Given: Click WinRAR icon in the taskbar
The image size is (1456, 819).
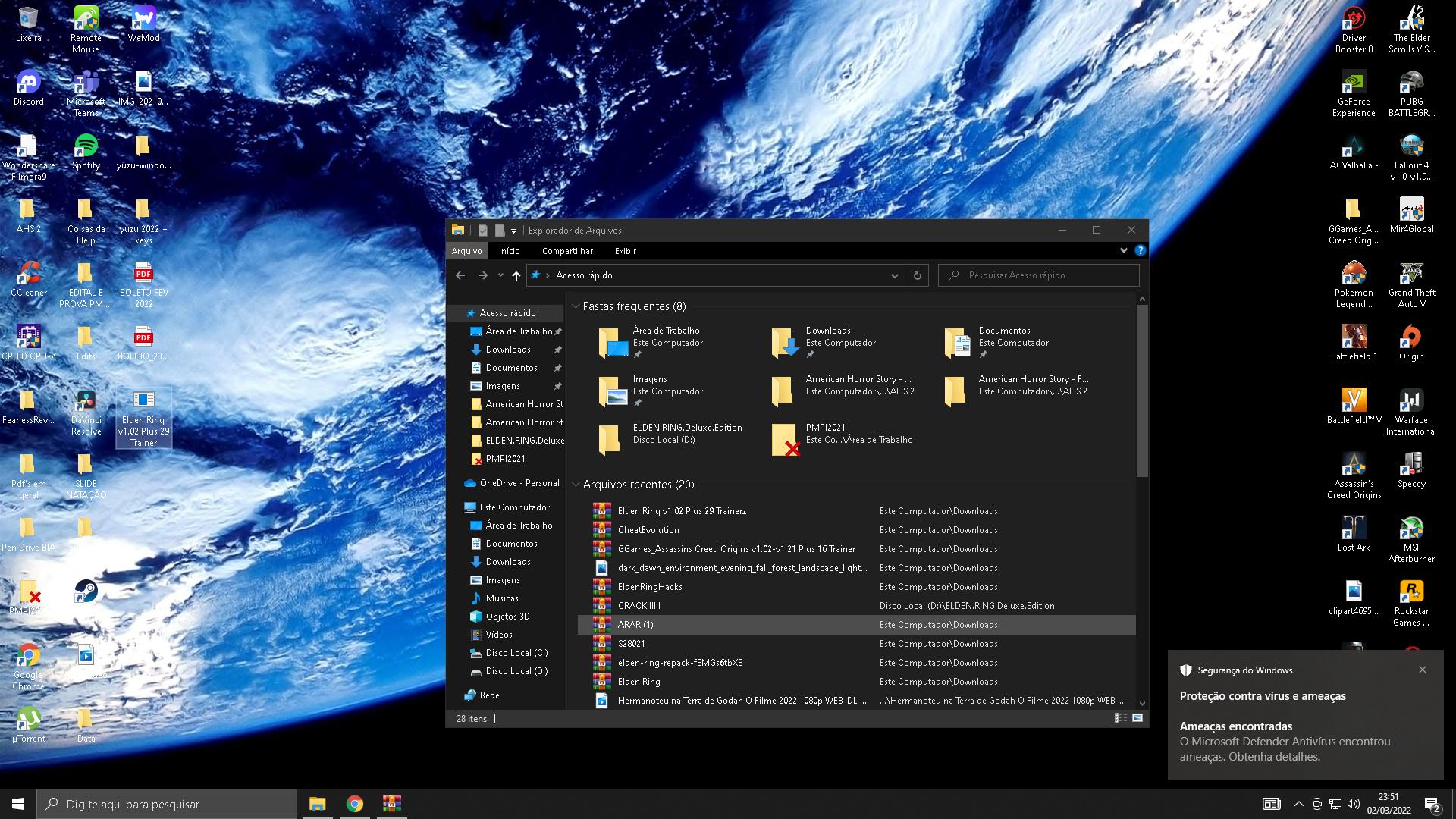Looking at the screenshot, I should click(391, 804).
